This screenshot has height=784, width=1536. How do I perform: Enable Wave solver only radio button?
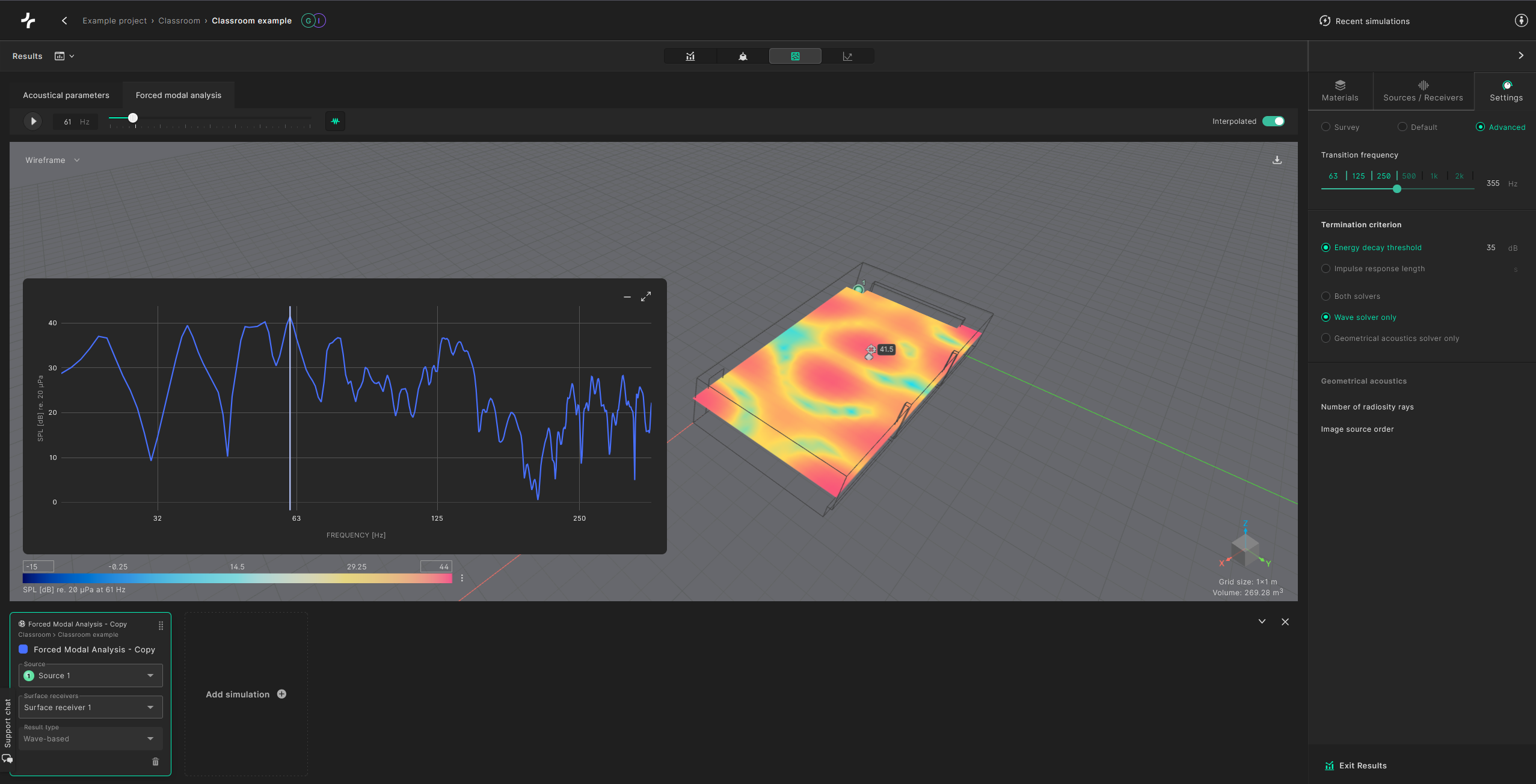(1326, 317)
